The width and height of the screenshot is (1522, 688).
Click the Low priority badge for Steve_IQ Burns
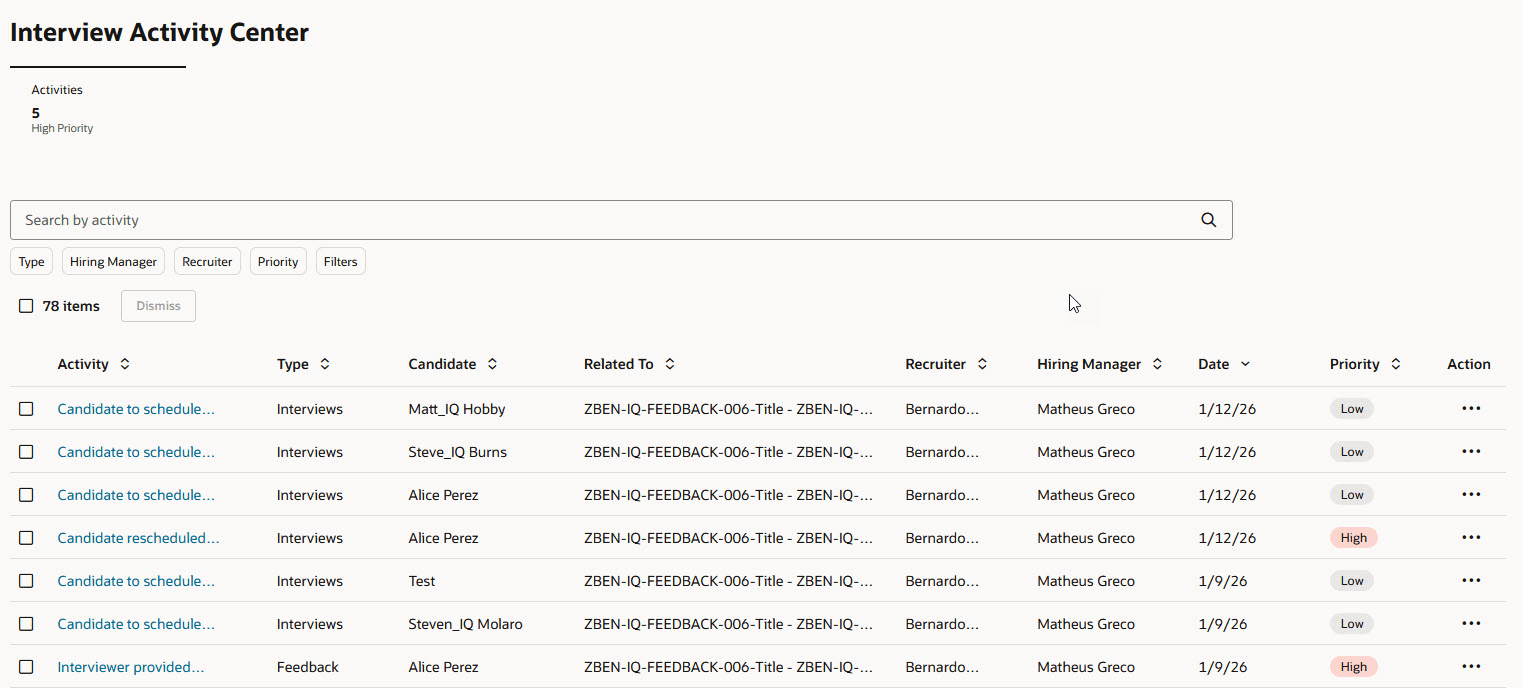(1352, 452)
